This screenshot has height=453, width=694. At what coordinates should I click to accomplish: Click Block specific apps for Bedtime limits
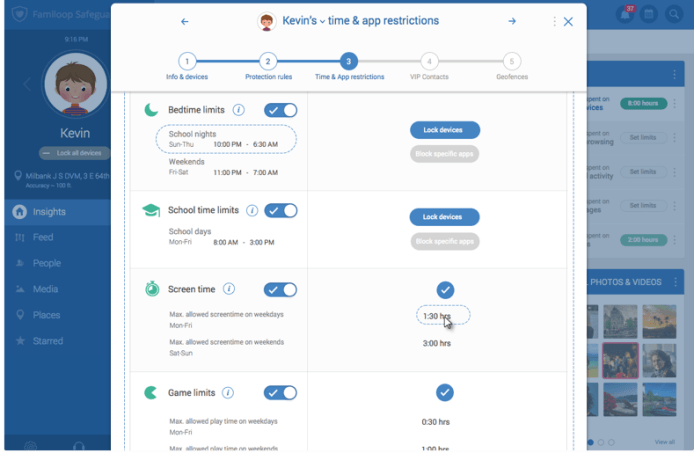pyautogui.click(x=444, y=154)
